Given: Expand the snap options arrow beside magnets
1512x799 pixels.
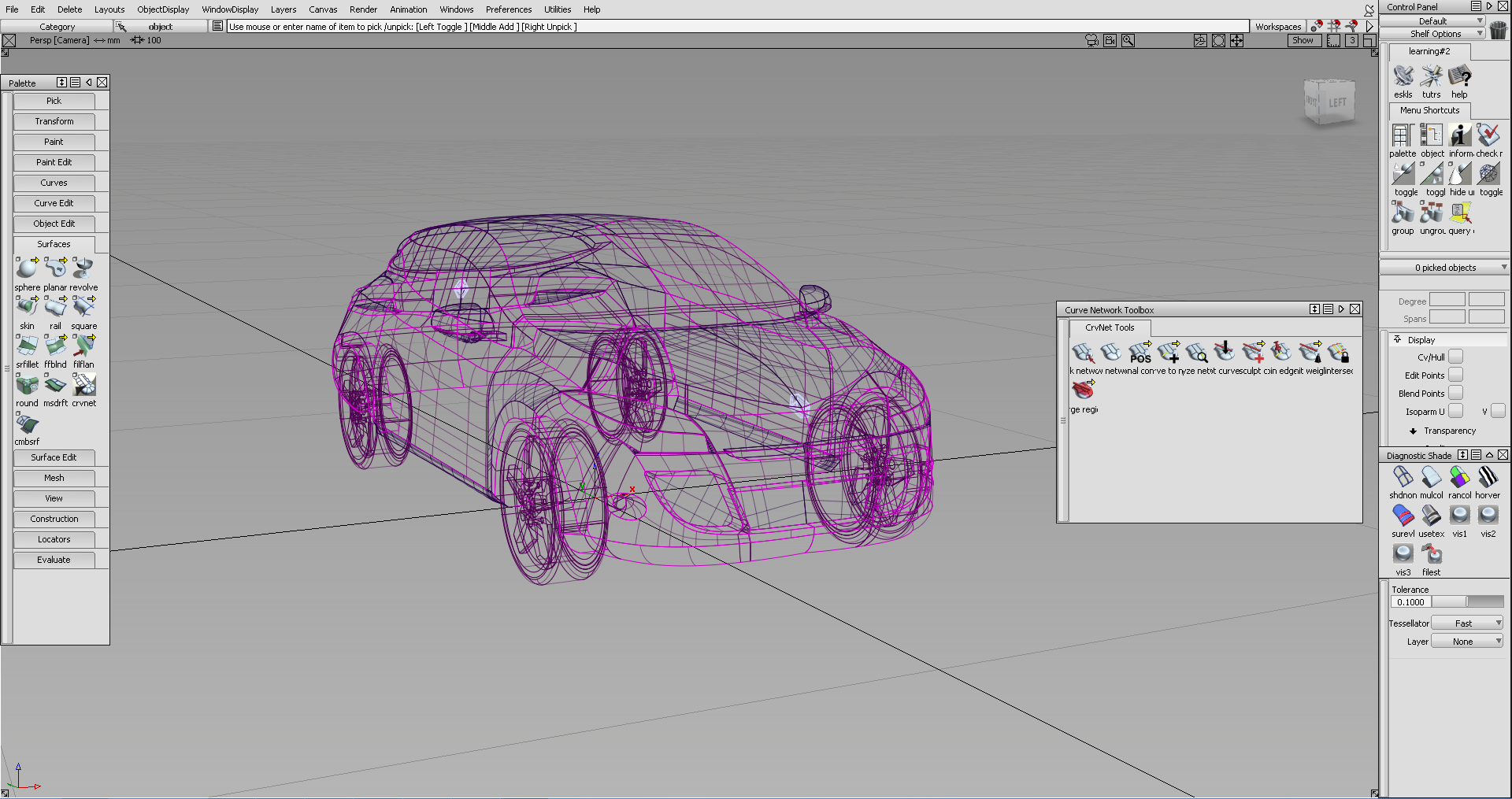Looking at the screenshot, I should click(x=1369, y=26).
